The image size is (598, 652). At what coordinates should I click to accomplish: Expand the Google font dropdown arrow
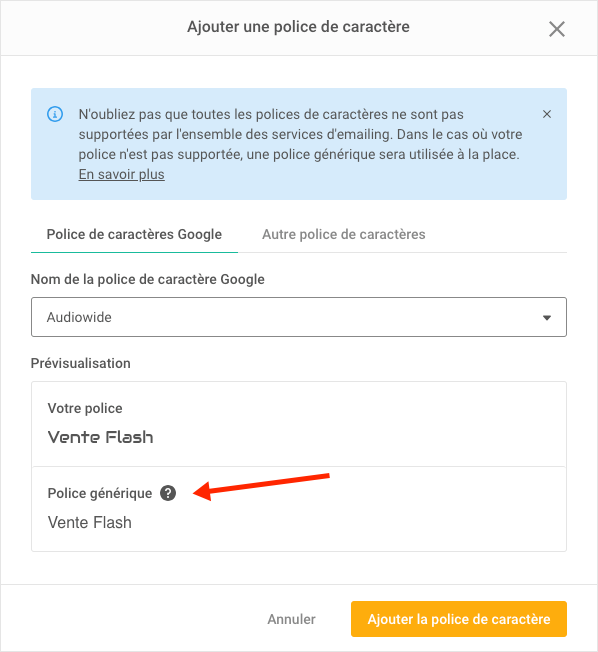click(x=547, y=318)
